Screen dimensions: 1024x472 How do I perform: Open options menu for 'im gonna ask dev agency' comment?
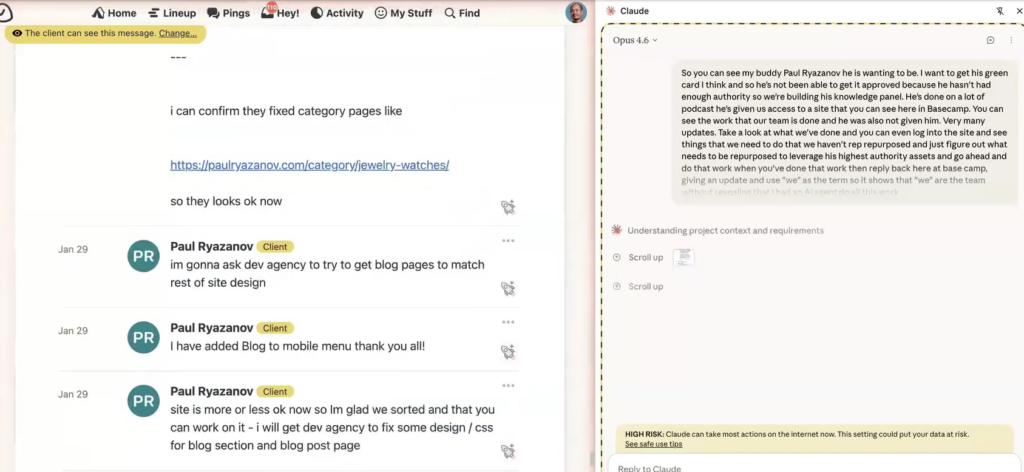[508, 241]
